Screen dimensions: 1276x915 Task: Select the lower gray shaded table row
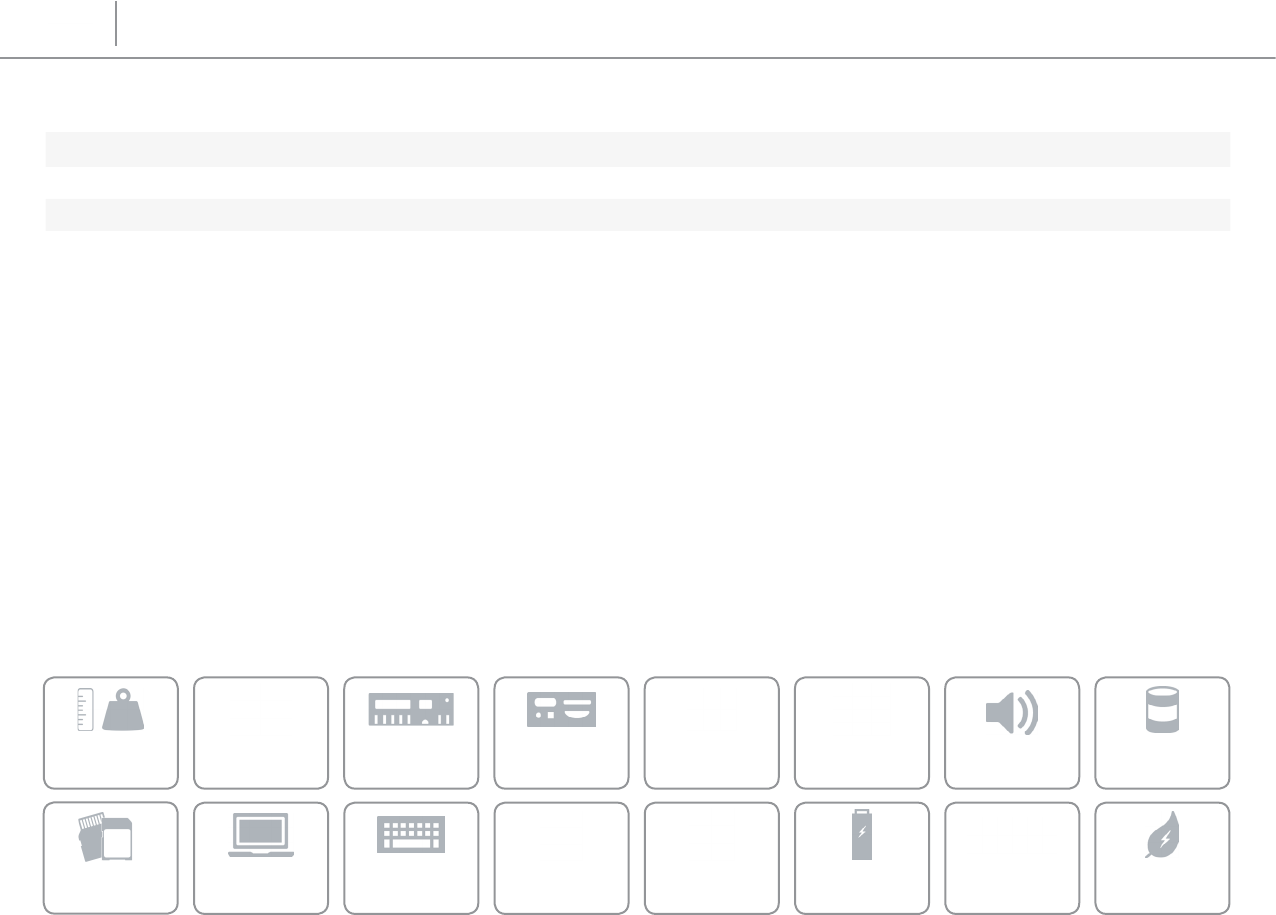pyautogui.click(x=637, y=215)
